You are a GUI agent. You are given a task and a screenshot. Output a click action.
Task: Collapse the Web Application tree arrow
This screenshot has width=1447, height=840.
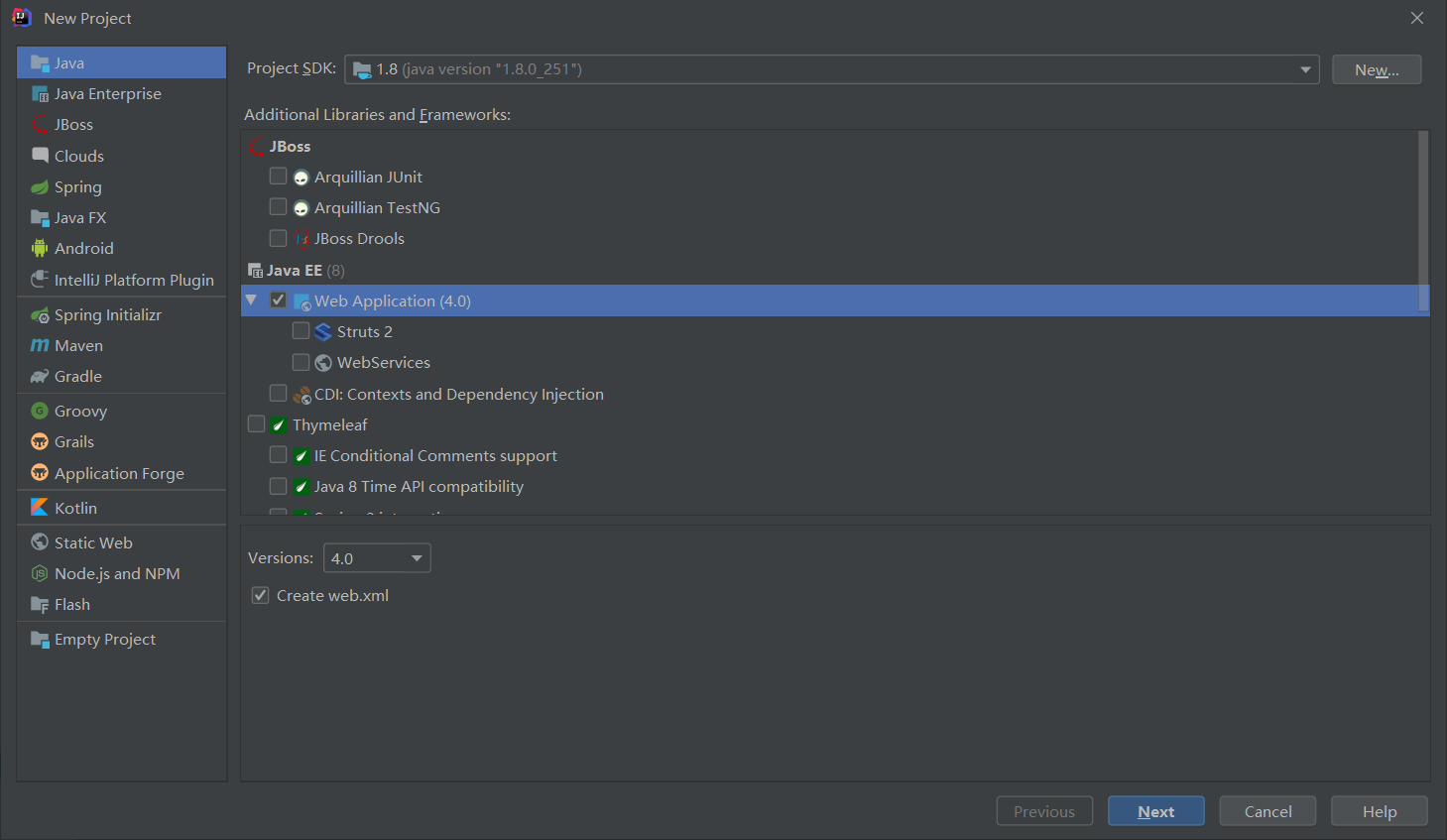click(x=252, y=300)
